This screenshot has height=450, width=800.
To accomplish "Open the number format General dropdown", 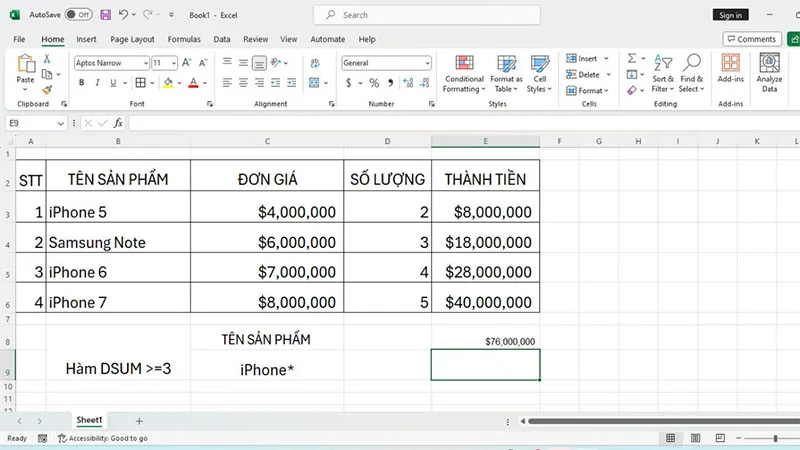I will pos(427,63).
